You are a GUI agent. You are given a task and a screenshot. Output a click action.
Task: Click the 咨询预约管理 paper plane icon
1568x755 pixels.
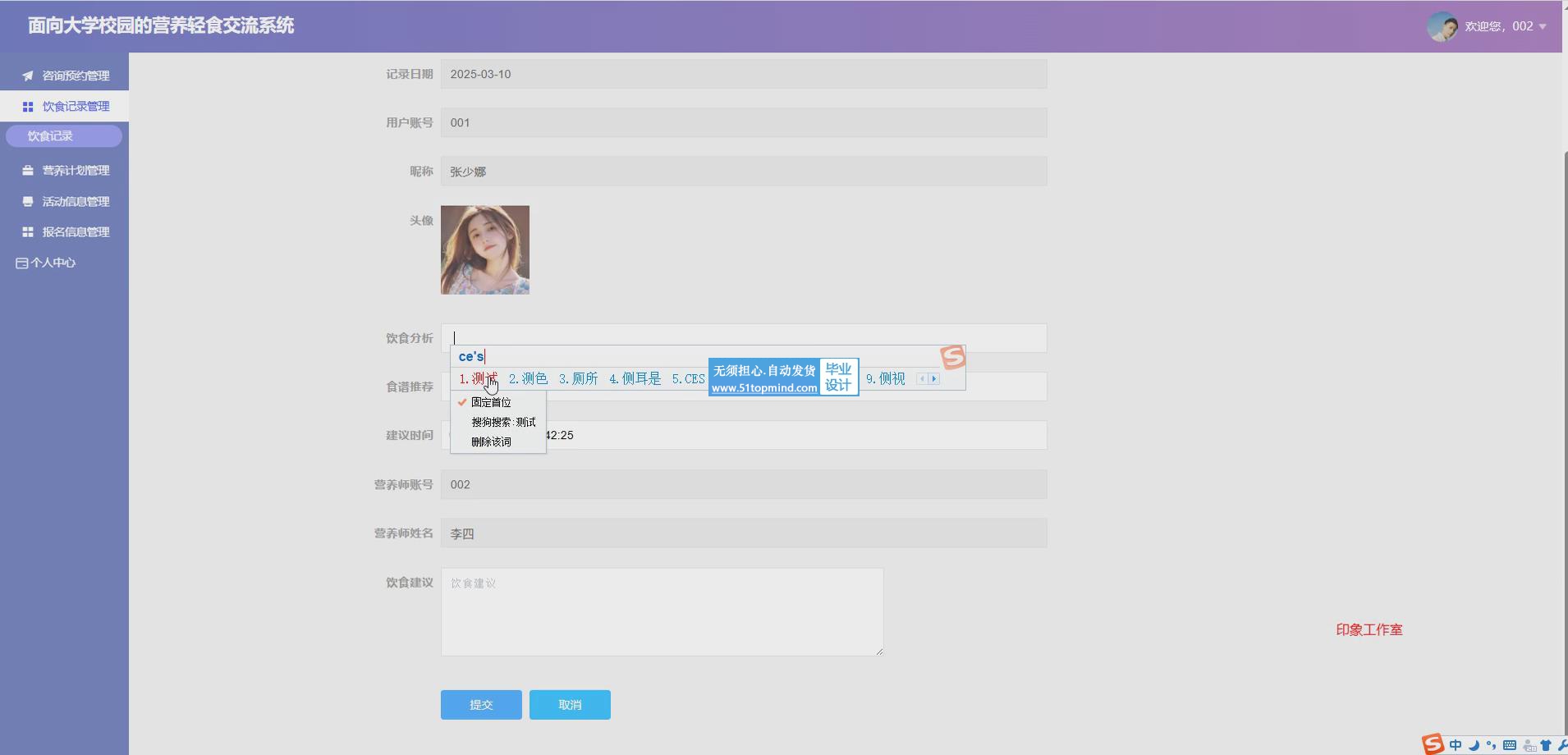point(28,75)
